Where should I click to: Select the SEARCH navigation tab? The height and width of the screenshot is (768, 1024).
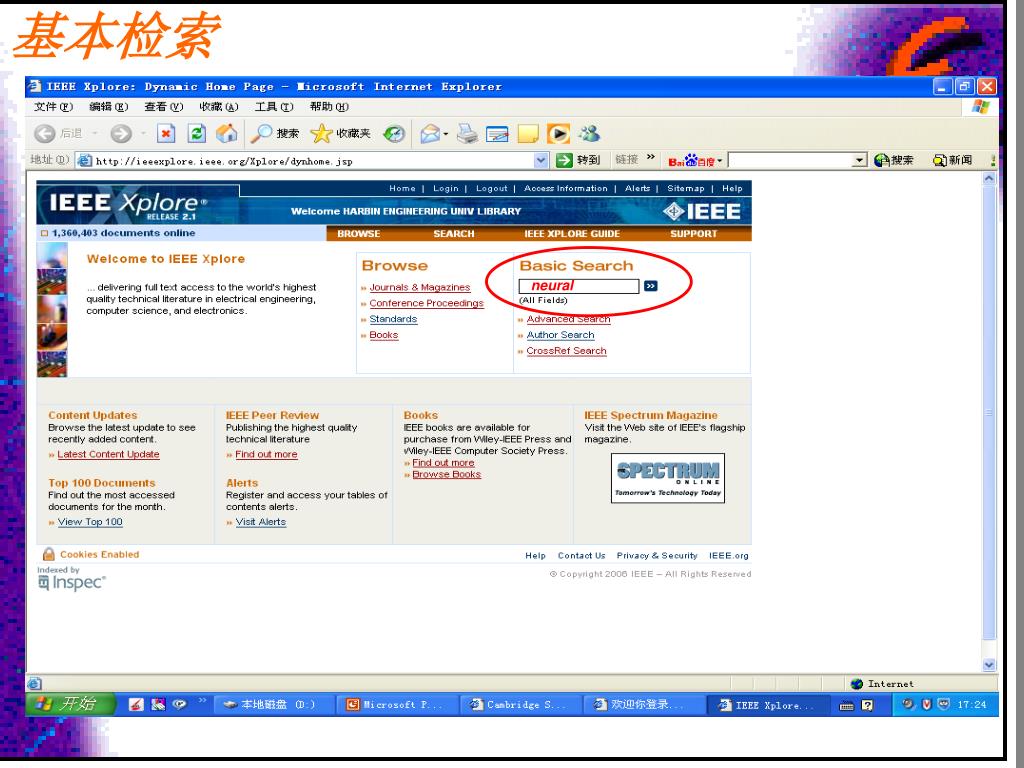point(454,234)
